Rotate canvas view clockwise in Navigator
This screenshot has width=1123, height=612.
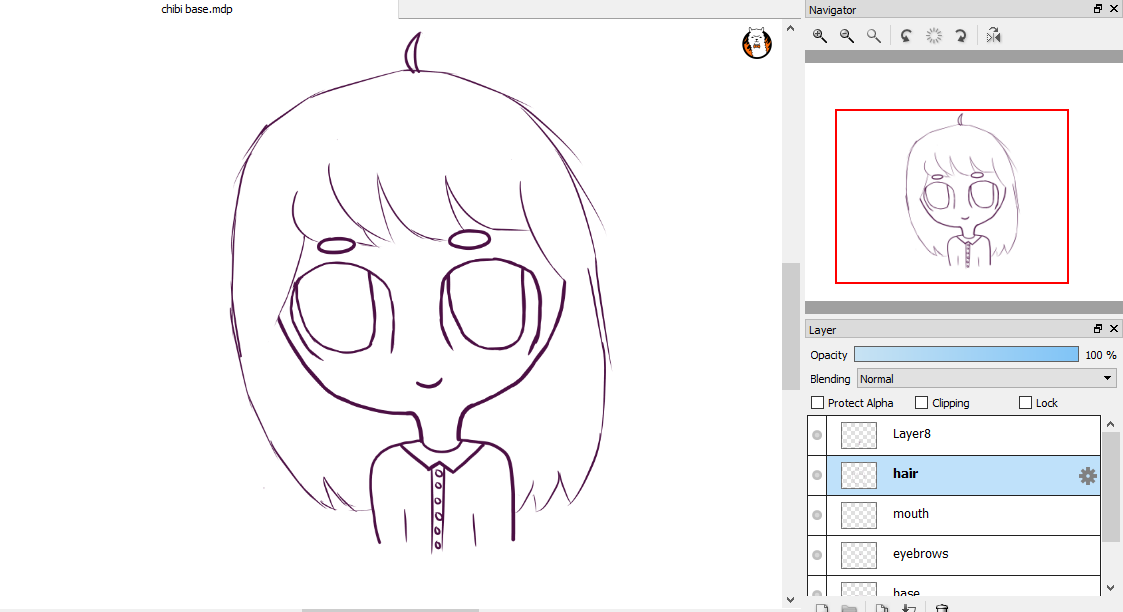961,36
